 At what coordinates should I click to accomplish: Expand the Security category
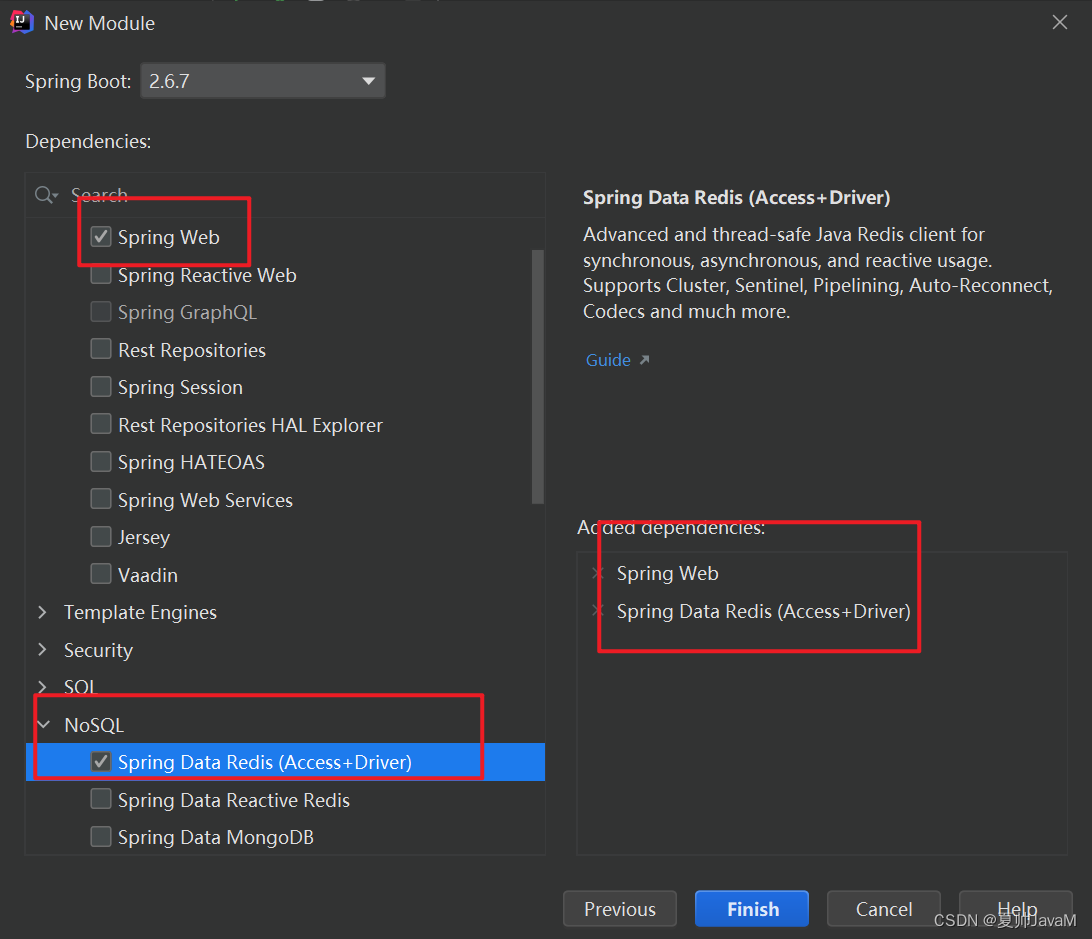pyautogui.click(x=42, y=650)
